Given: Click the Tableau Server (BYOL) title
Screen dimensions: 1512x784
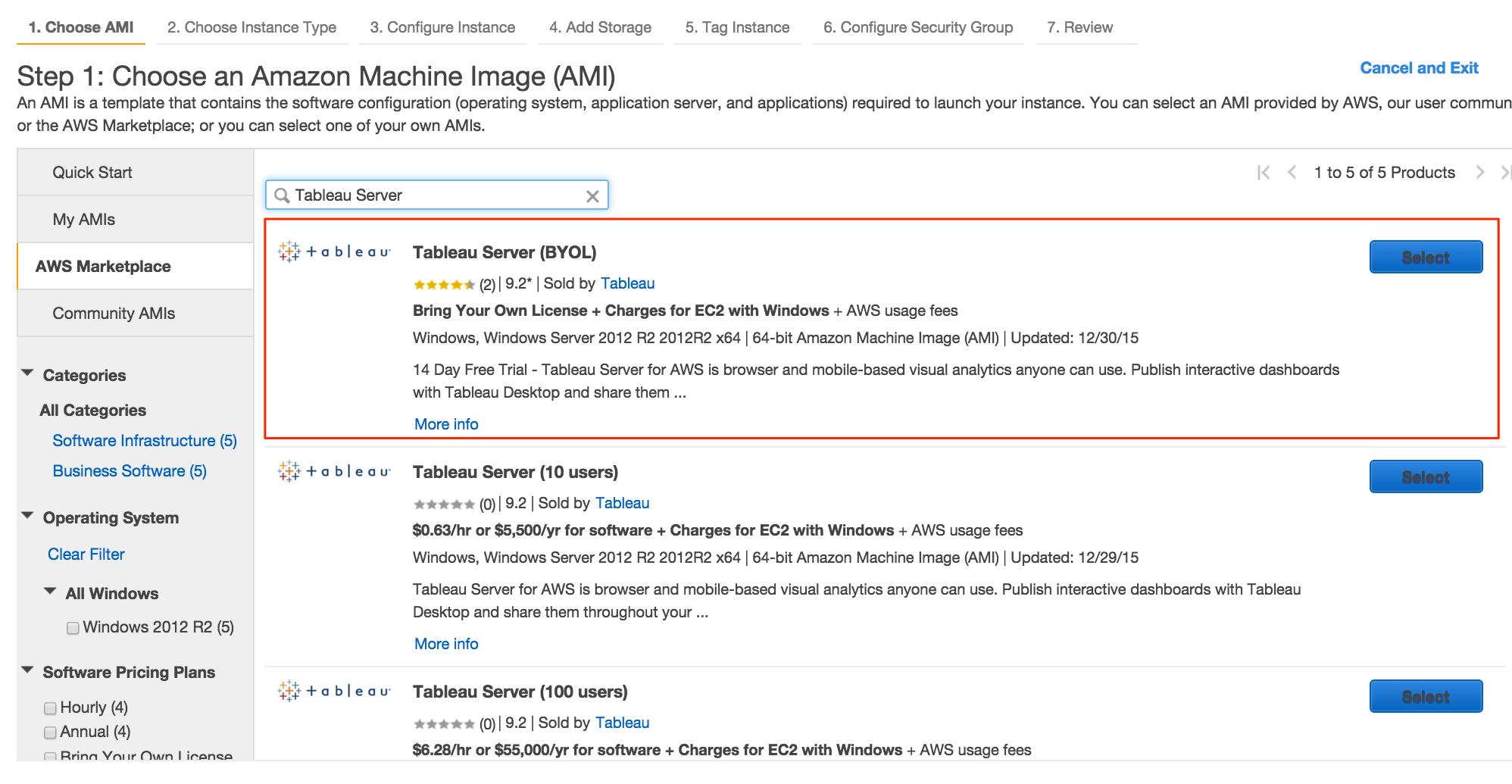Looking at the screenshot, I should pyautogui.click(x=505, y=252).
